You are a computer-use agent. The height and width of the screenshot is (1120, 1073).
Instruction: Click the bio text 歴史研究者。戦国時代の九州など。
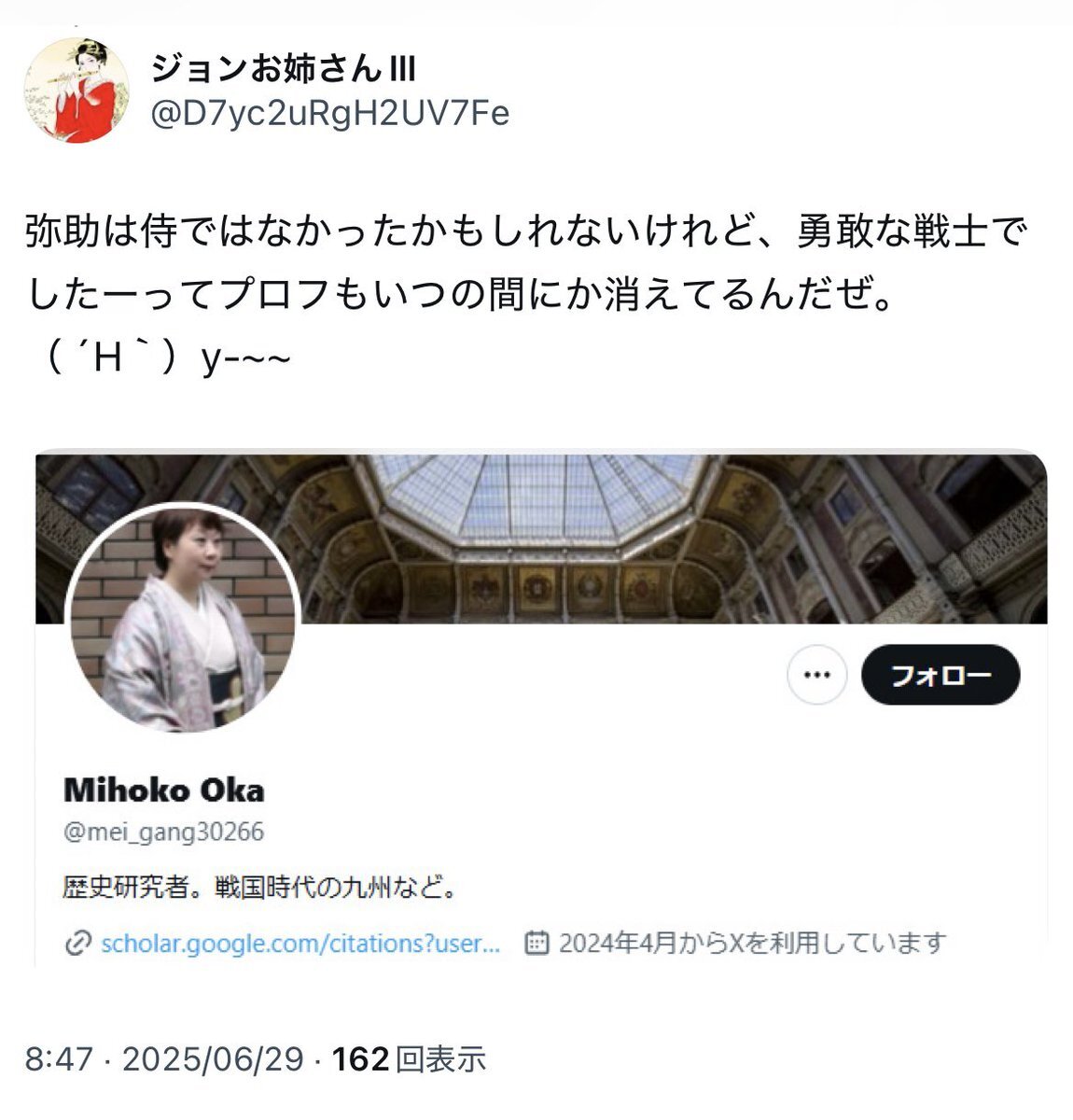(x=260, y=887)
